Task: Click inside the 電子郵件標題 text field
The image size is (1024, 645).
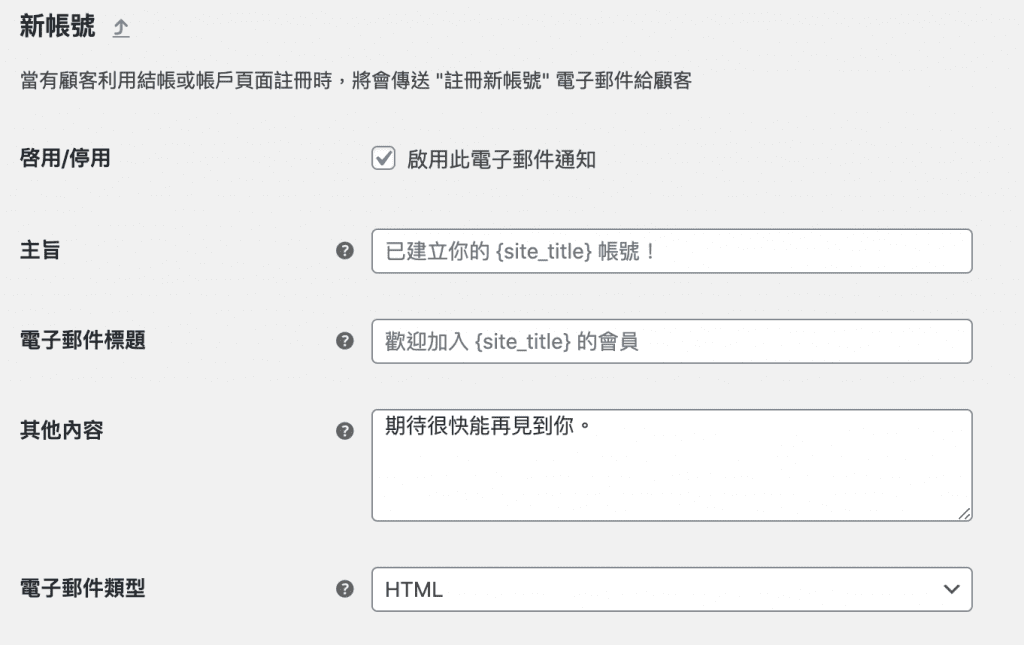Action: 670,340
